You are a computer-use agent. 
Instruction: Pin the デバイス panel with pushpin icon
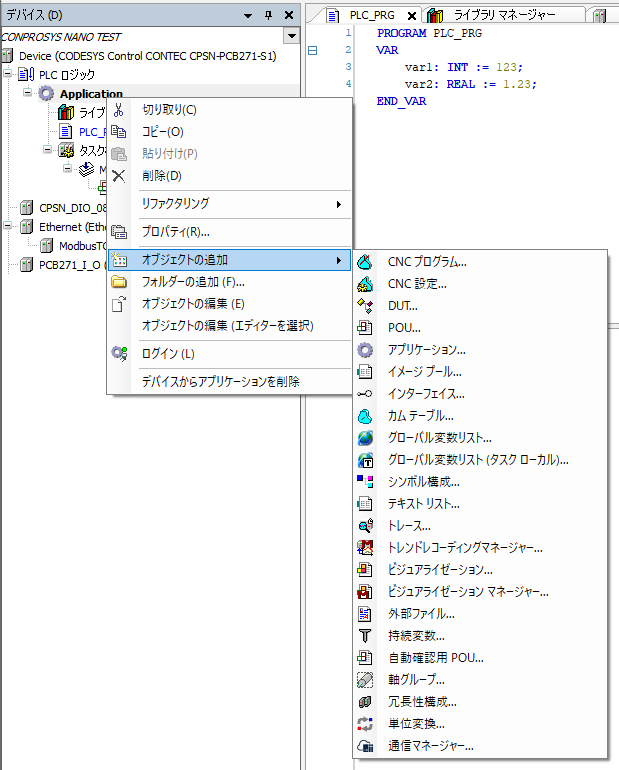click(x=268, y=15)
